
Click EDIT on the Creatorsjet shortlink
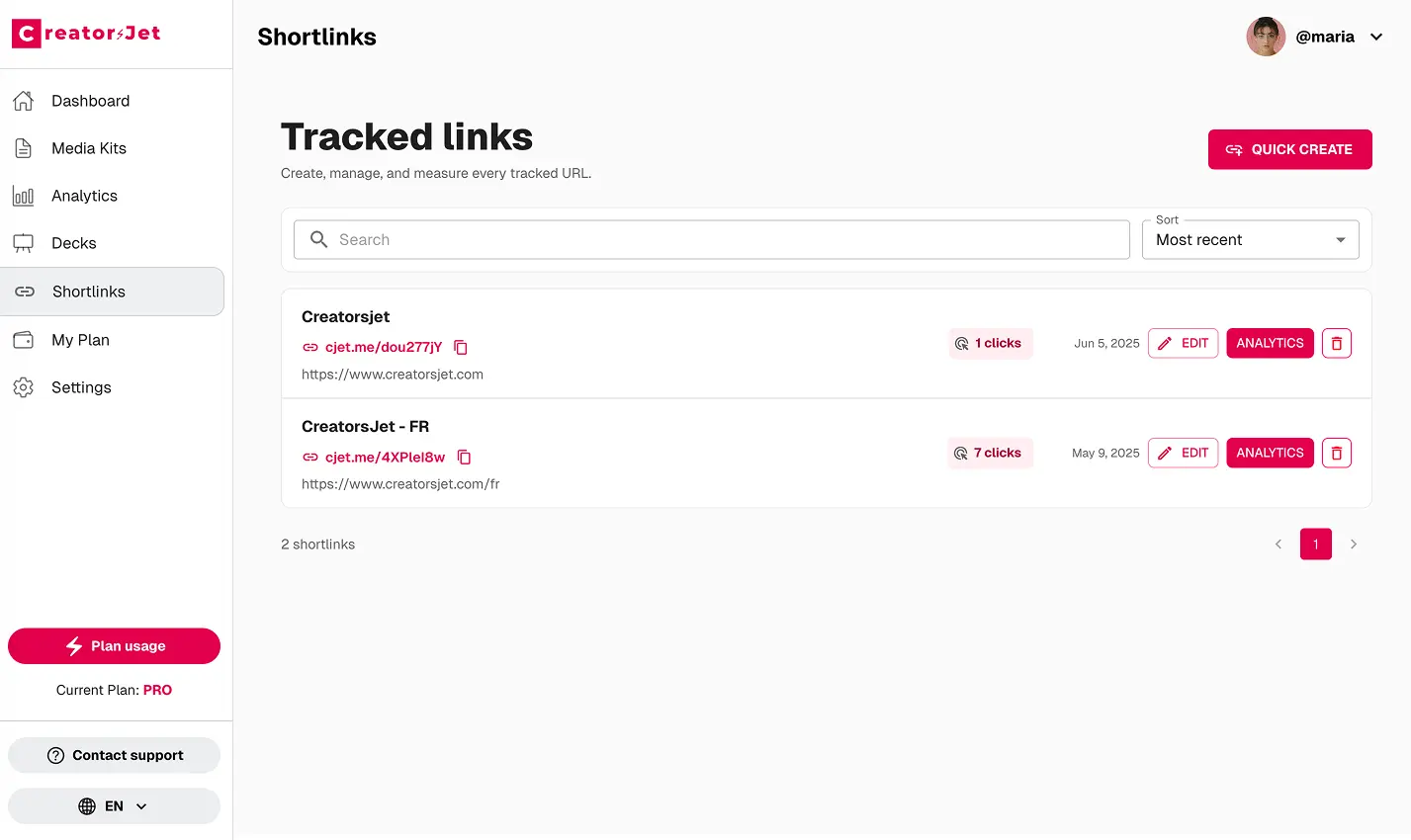[x=1183, y=343]
